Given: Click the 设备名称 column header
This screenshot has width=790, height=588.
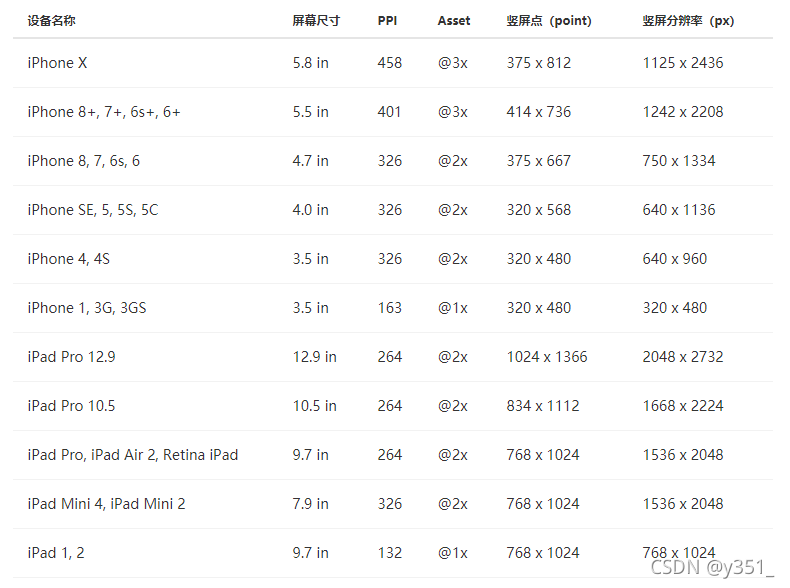Looking at the screenshot, I should coord(51,21).
